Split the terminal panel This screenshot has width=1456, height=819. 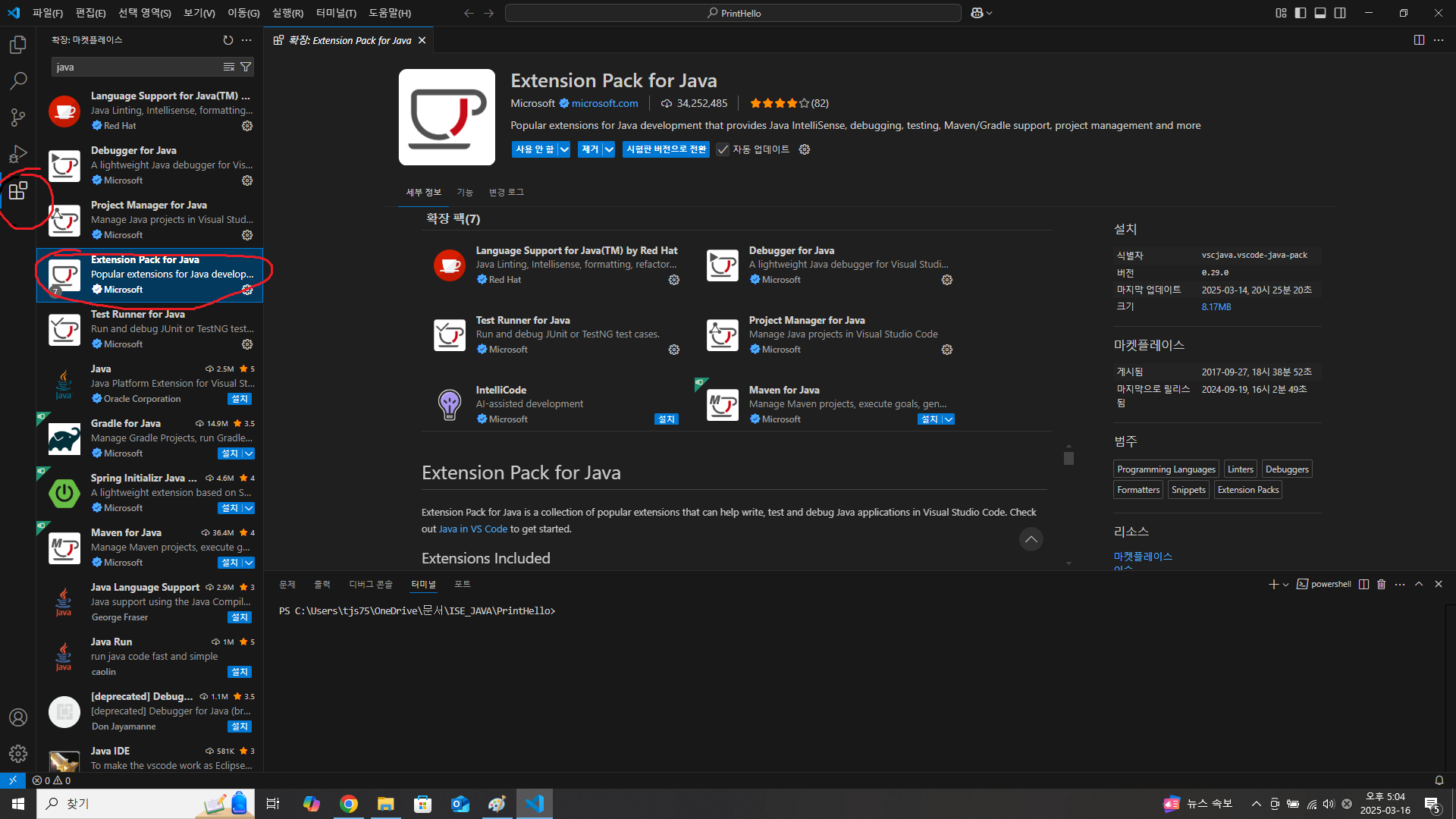1363,585
